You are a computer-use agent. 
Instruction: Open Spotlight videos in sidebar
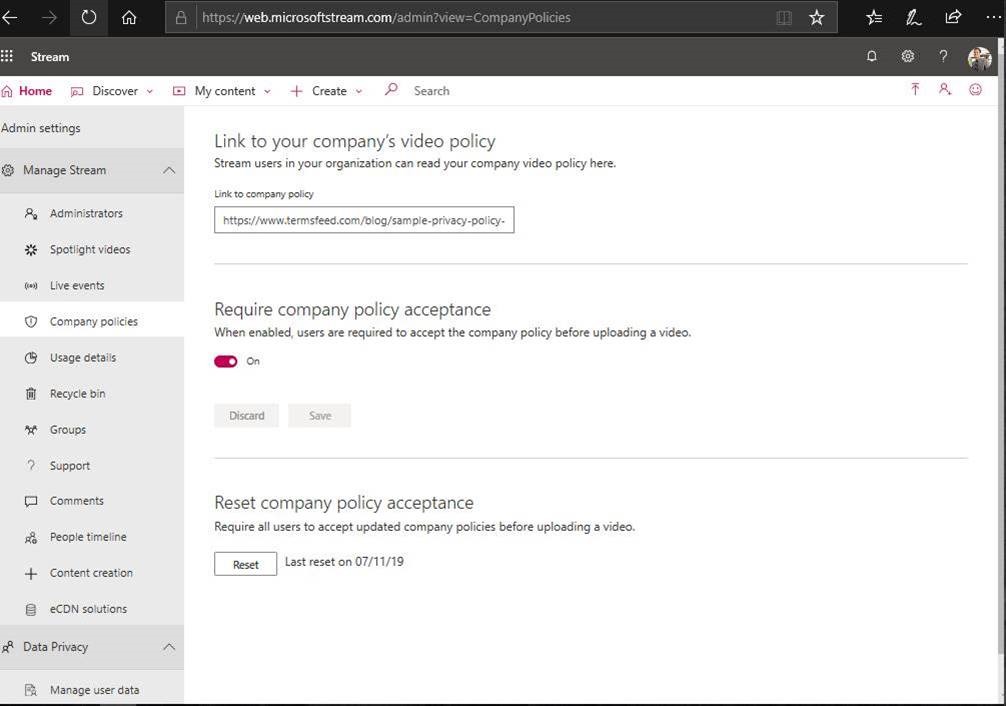90,250
